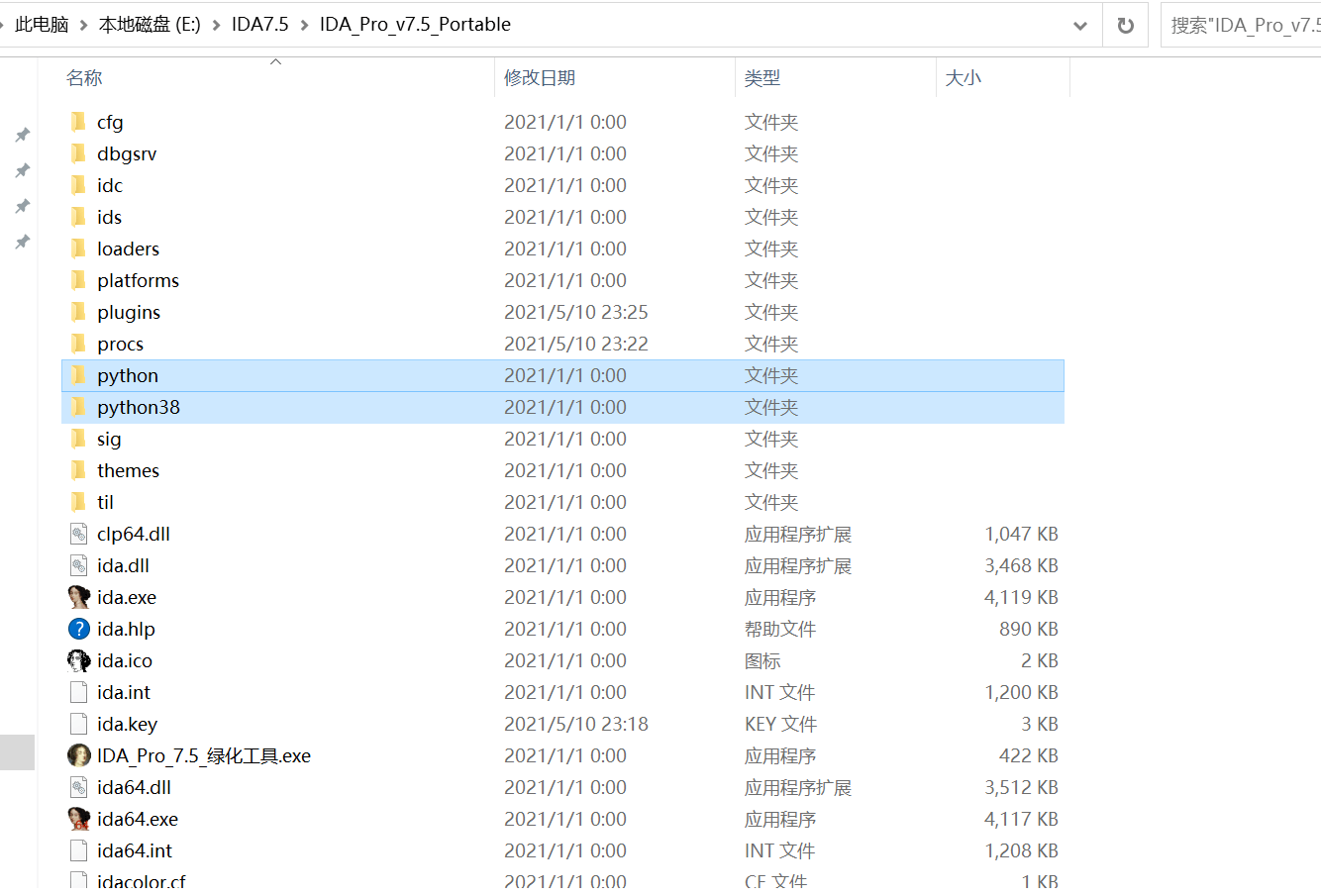
Task: Click the python folder icon
Action: [79, 375]
